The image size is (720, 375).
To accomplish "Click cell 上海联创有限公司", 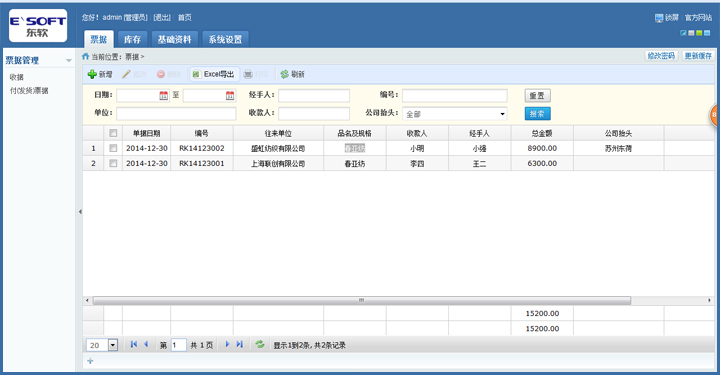I will click(278, 163).
